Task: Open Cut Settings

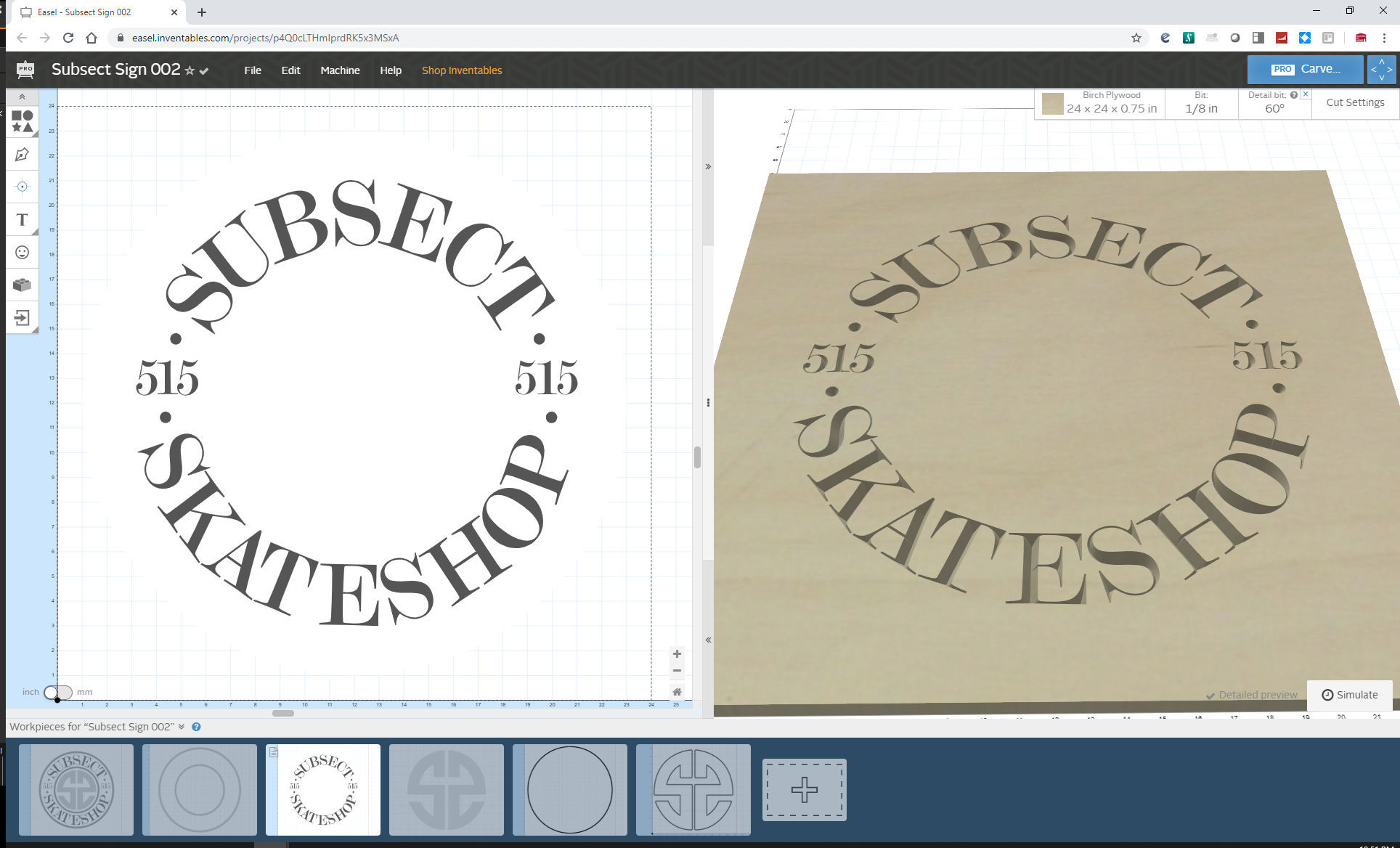Action: click(1355, 102)
